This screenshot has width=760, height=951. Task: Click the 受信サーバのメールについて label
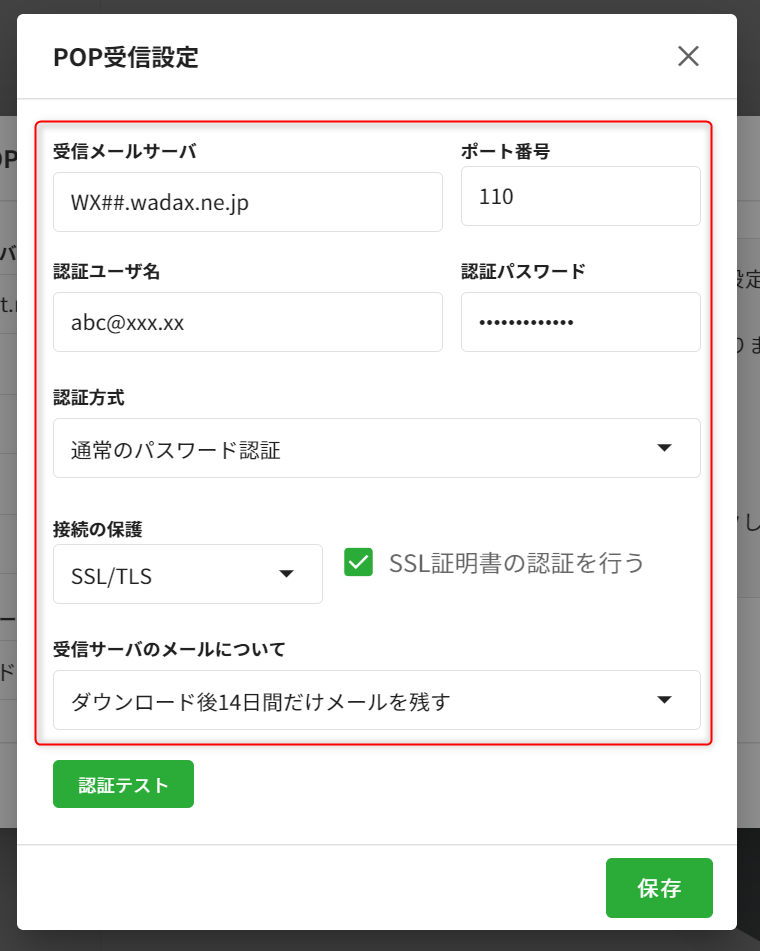(x=169, y=650)
